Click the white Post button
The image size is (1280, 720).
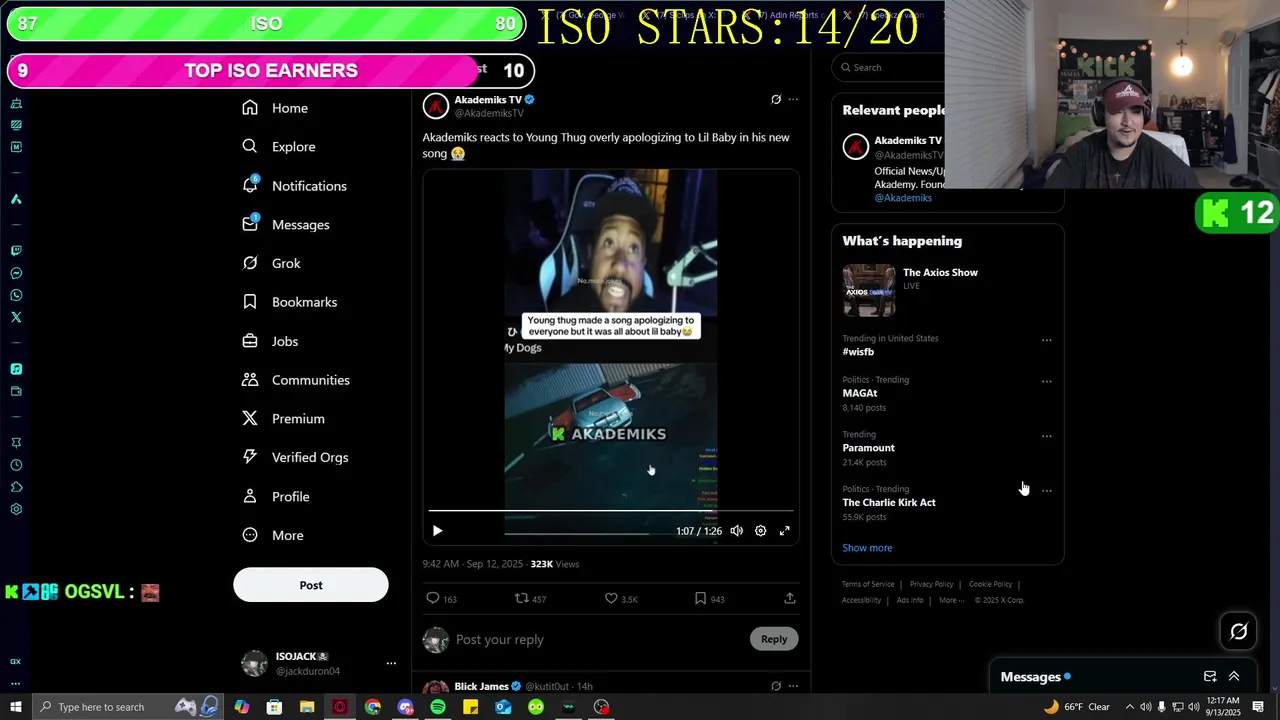311,585
